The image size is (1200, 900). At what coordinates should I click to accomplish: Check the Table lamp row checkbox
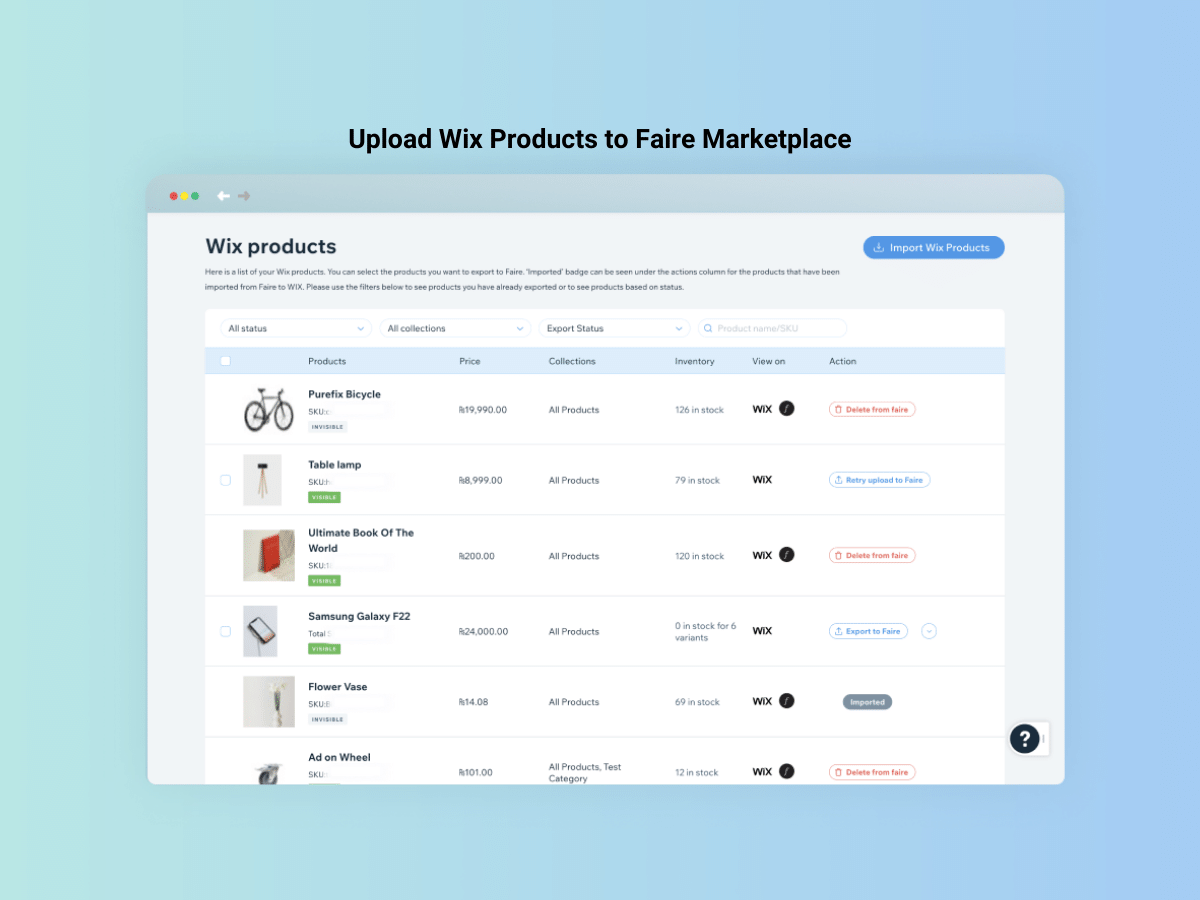coord(225,480)
